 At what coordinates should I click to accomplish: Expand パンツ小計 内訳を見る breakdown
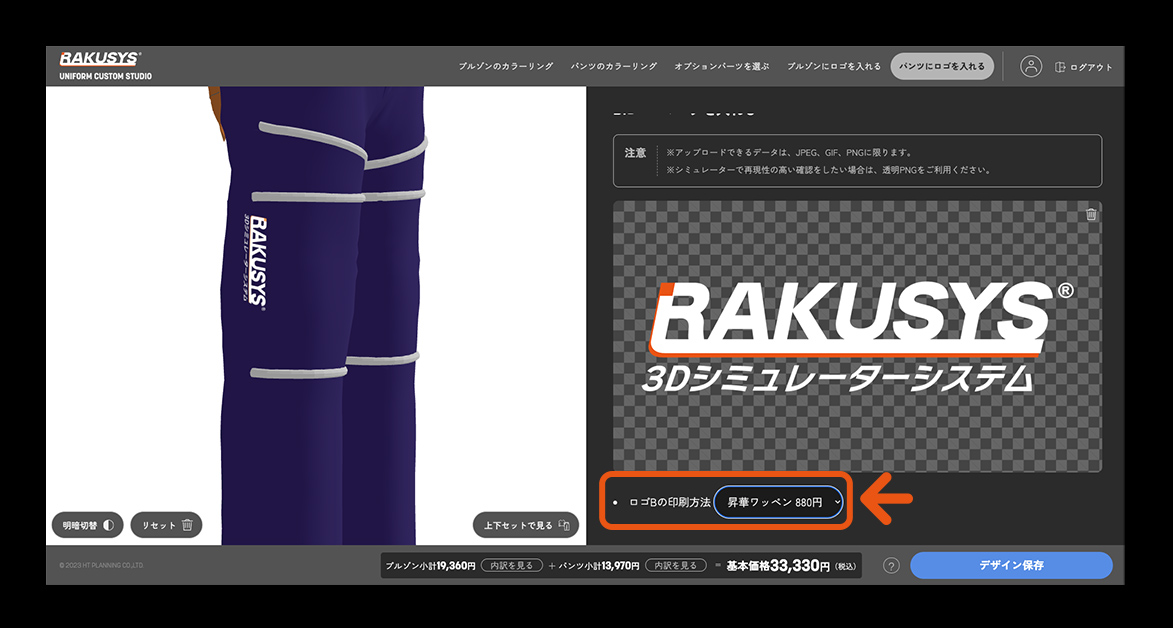675,566
